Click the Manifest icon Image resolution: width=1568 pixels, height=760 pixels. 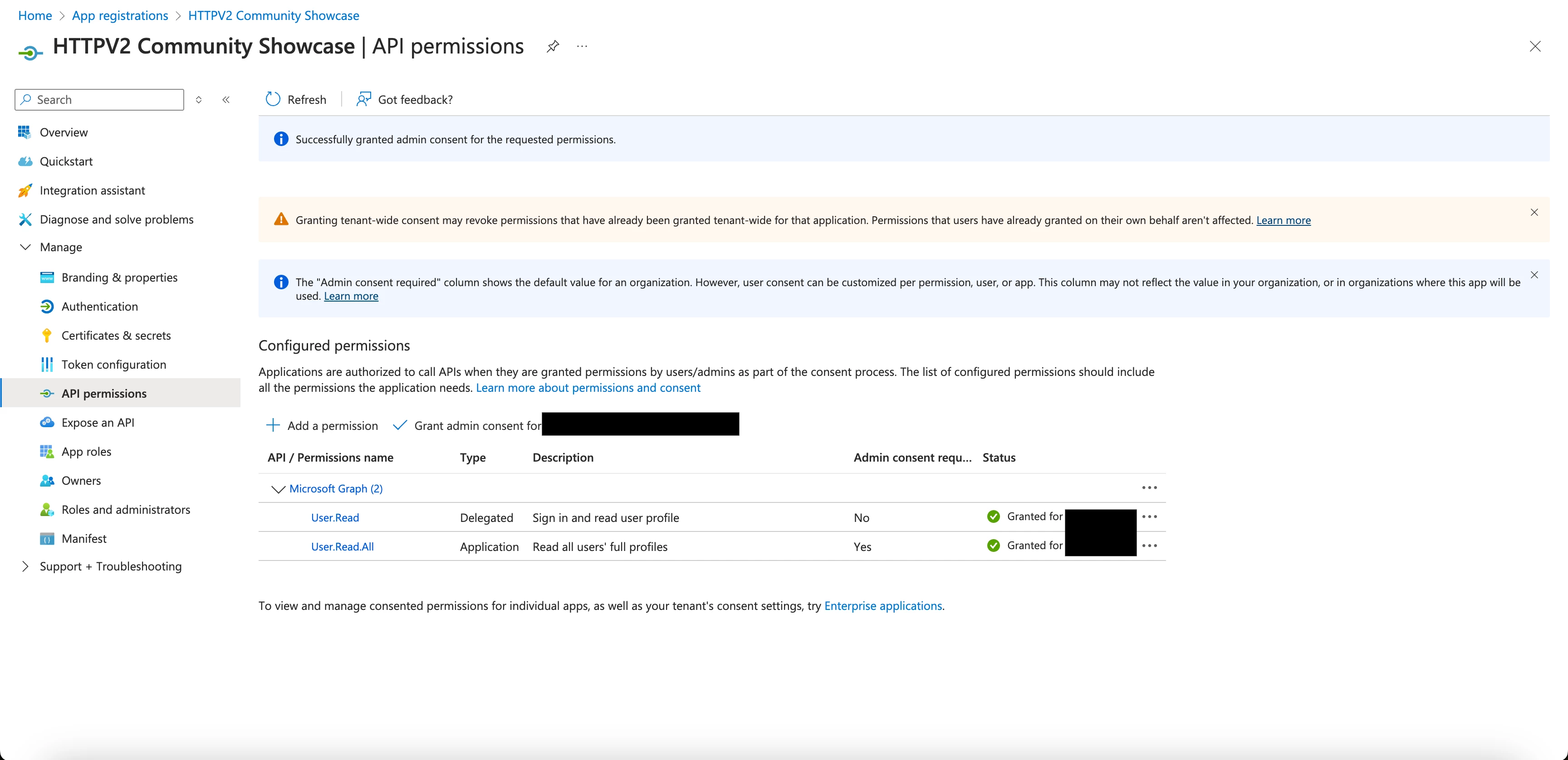pyautogui.click(x=47, y=539)
